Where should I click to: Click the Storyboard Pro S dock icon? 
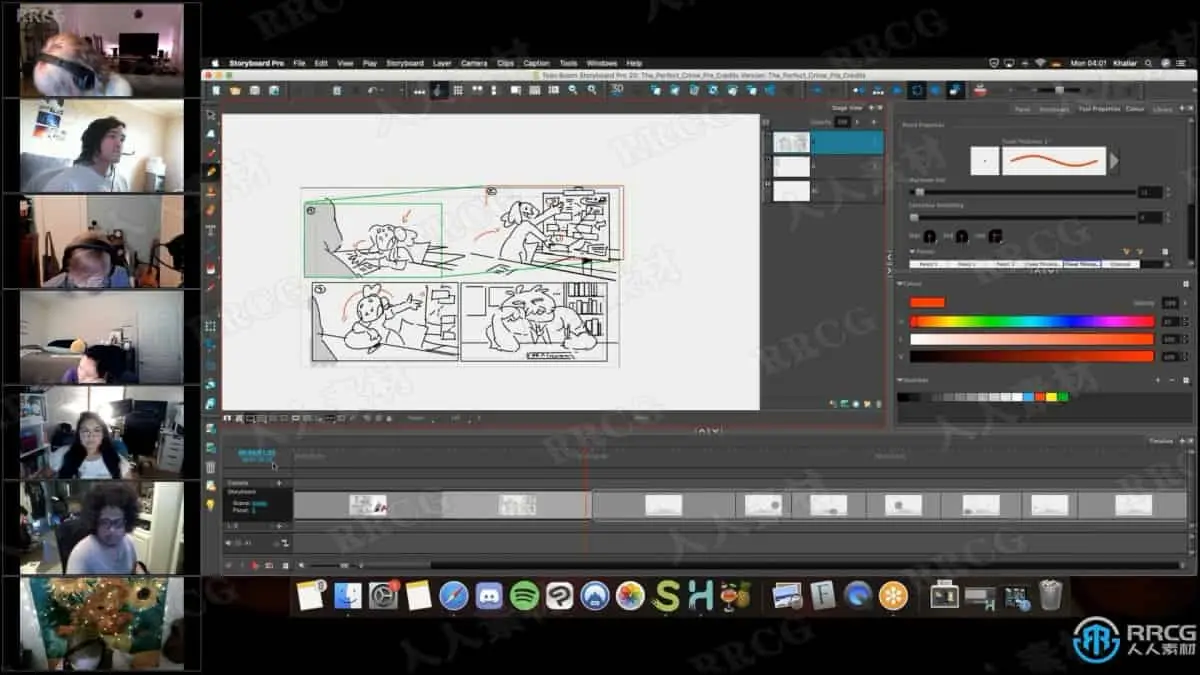pyautogui.click(x=665, y=596)
